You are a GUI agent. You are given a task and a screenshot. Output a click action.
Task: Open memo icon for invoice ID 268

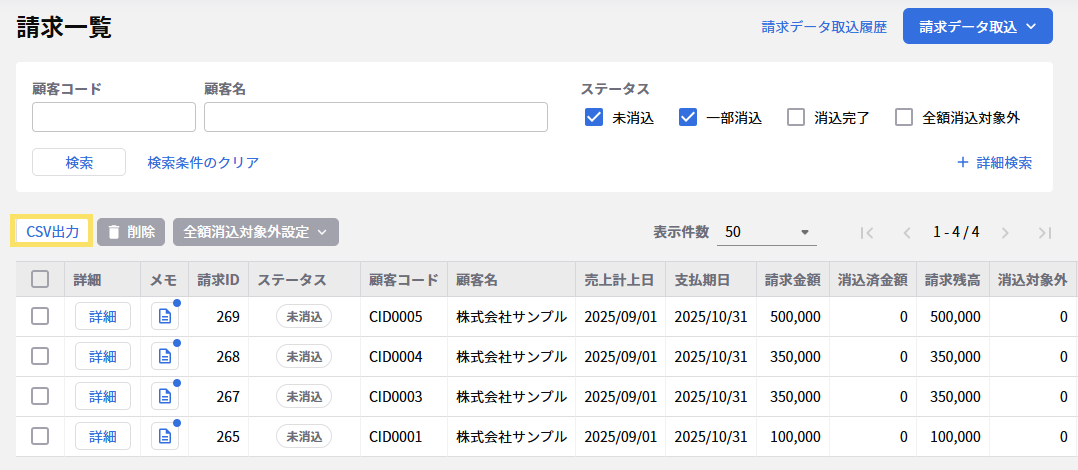(165, 357)
